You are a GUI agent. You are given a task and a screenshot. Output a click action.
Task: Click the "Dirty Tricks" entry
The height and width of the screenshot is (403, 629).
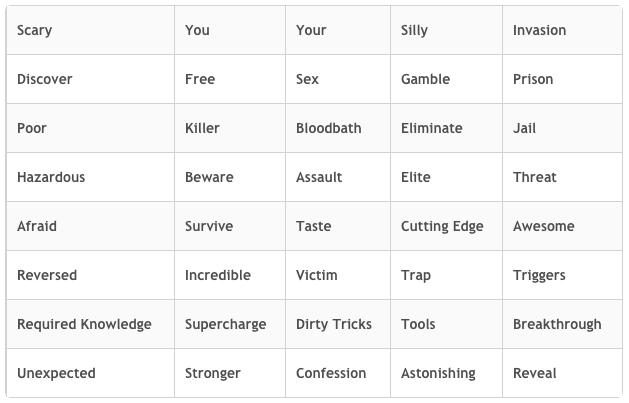pos(333,324)
